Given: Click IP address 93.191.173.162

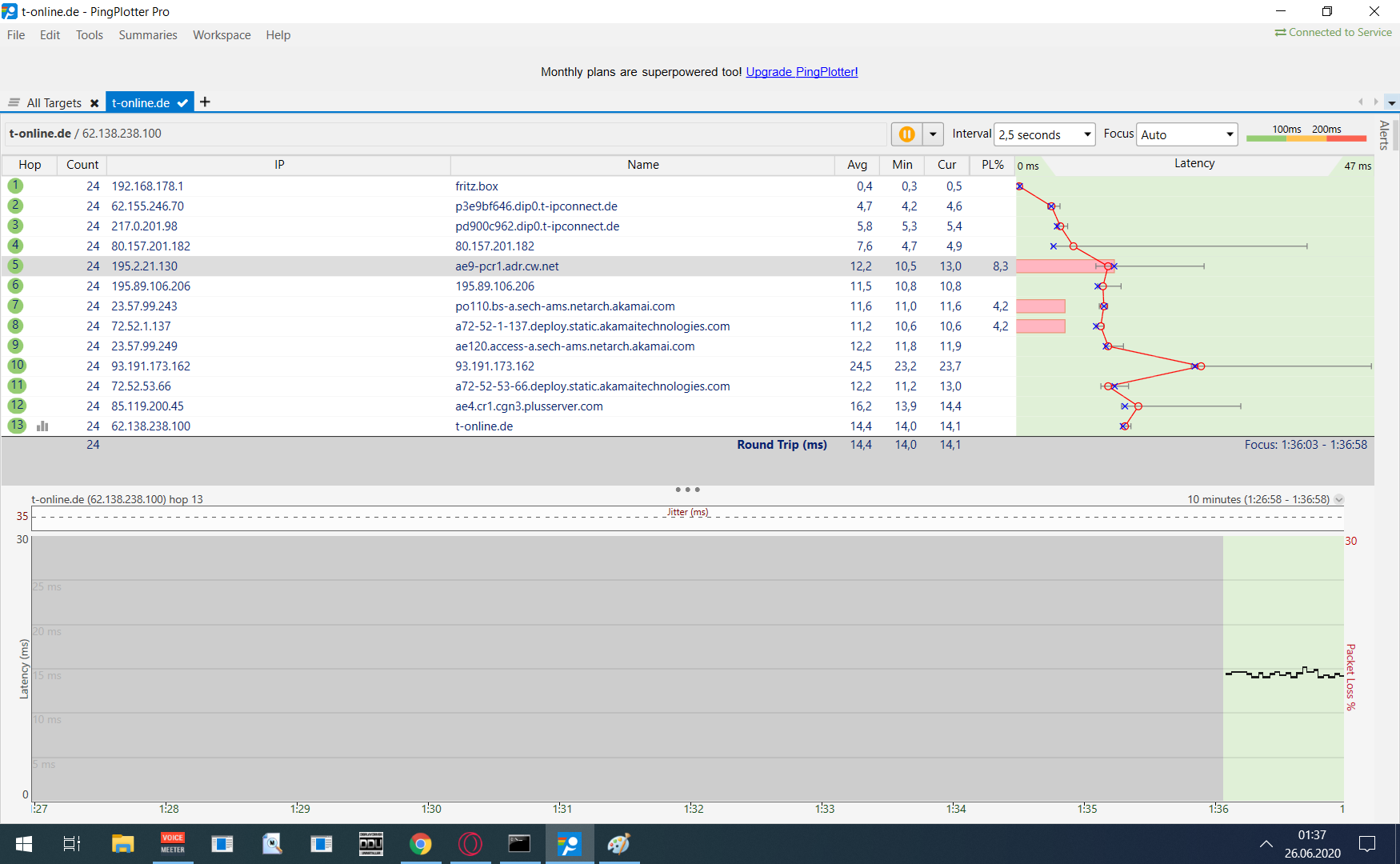Looking at the screenshot, I should 150,366.
